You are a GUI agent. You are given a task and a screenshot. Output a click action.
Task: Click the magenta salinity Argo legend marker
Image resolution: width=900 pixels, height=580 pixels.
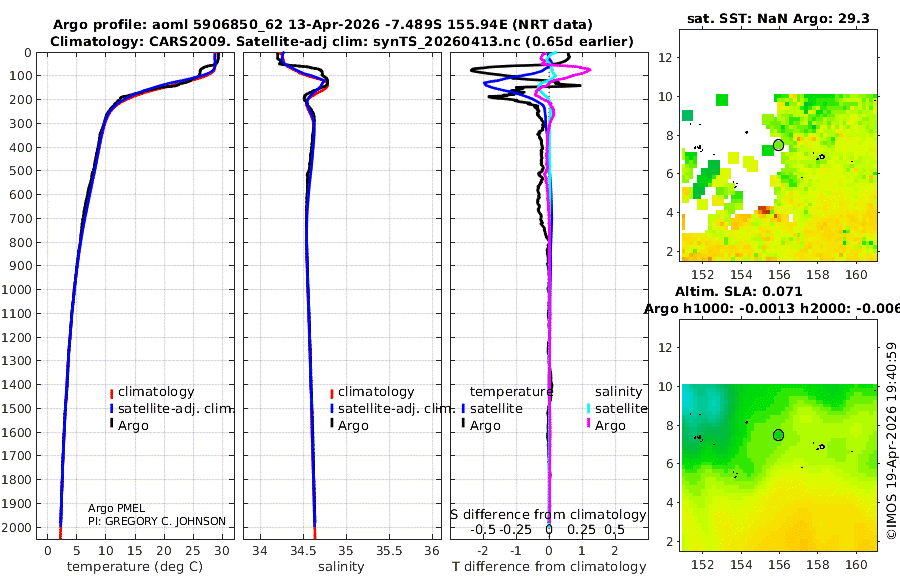pos(588,423)
